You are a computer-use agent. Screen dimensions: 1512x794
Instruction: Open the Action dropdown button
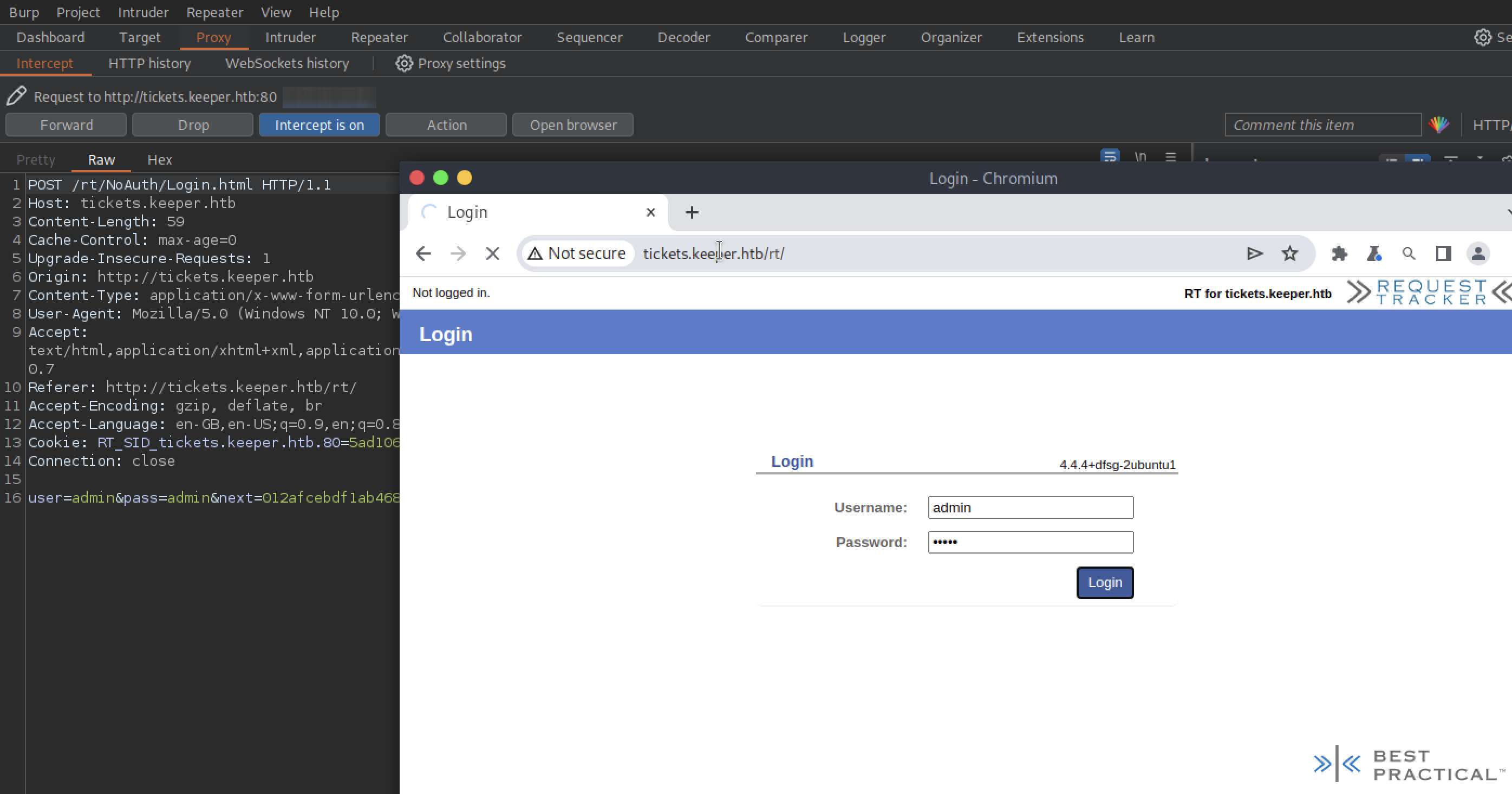(447, 125)
